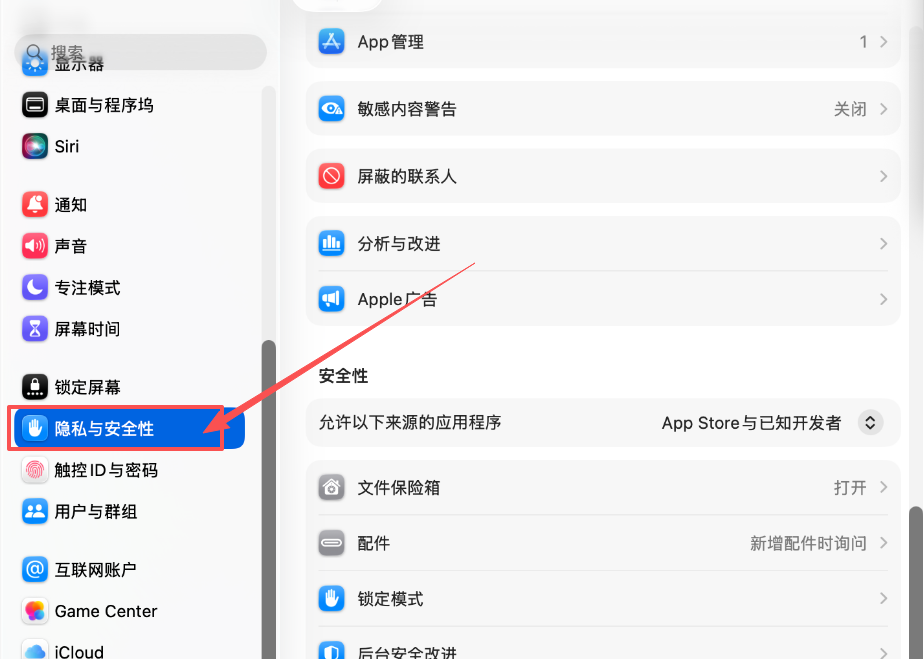Click the 锁定模式 hand icon
924x659 pixels.
(331, 599)
